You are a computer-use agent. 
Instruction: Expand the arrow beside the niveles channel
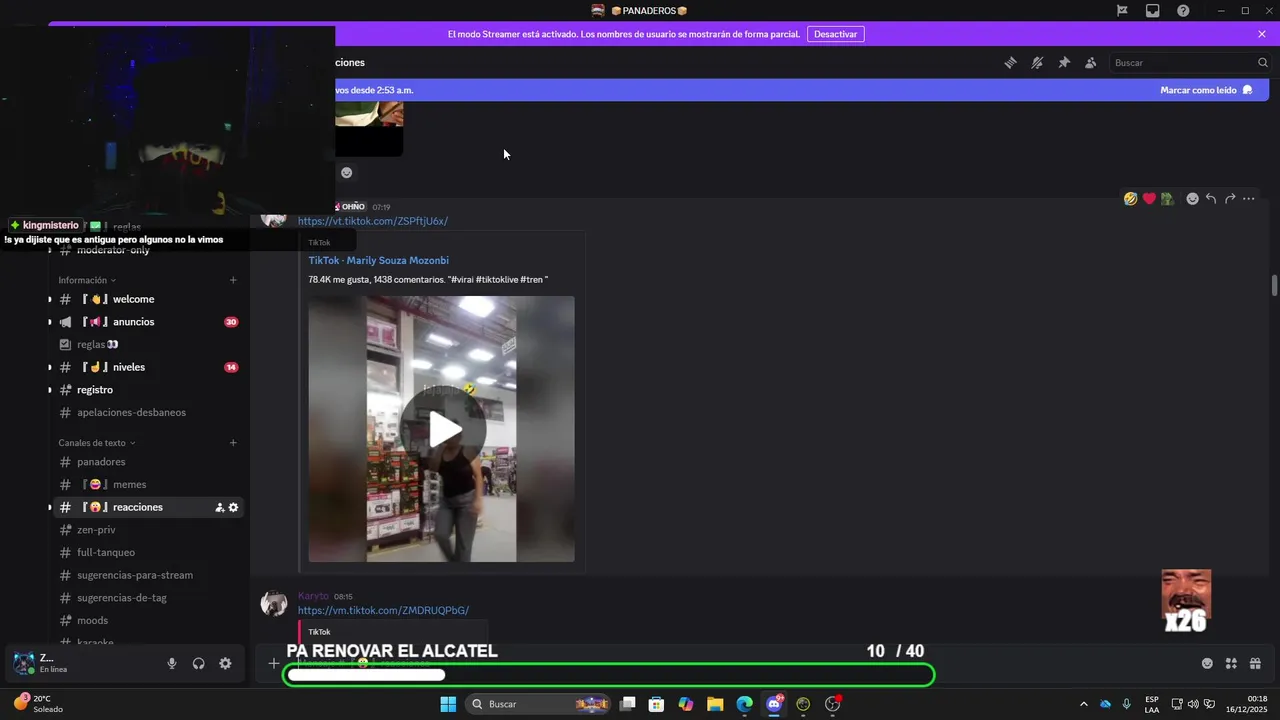[50, 367]
